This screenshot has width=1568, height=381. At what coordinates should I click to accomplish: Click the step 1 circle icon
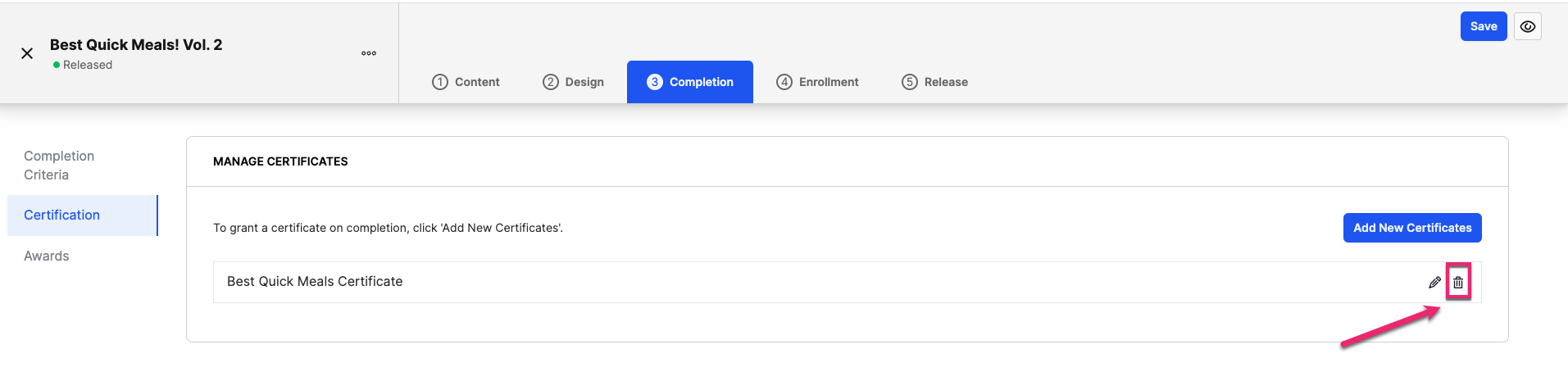pos(440,82)
